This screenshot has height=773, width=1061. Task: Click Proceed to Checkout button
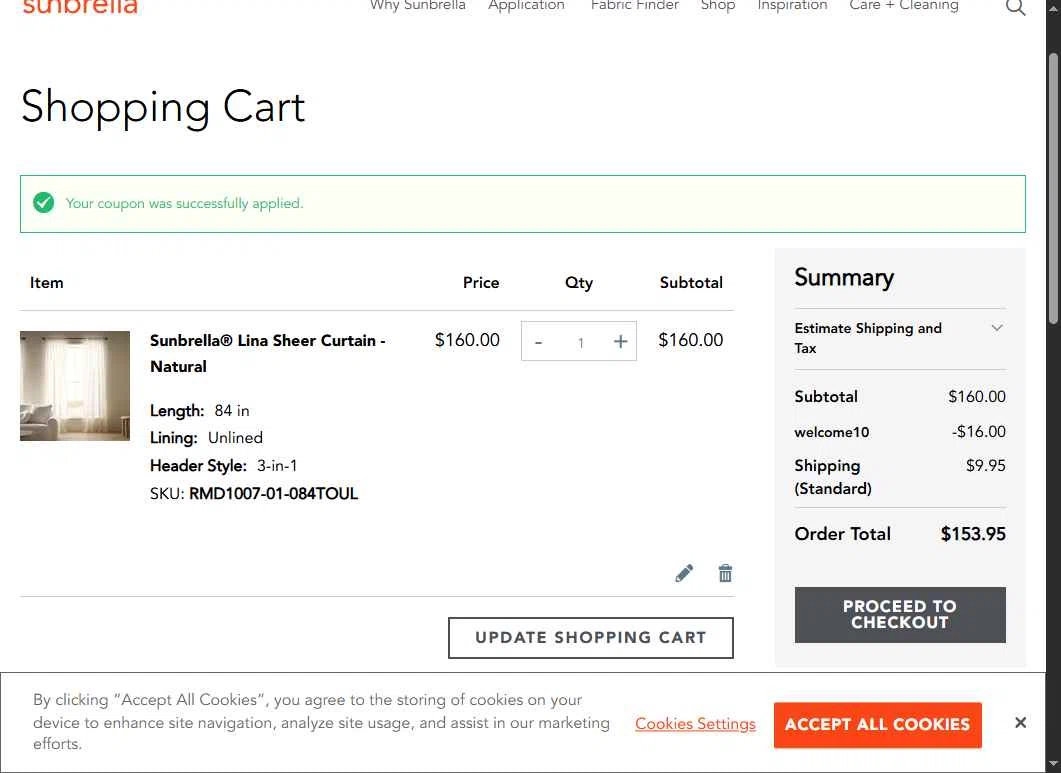pos(900,615)
